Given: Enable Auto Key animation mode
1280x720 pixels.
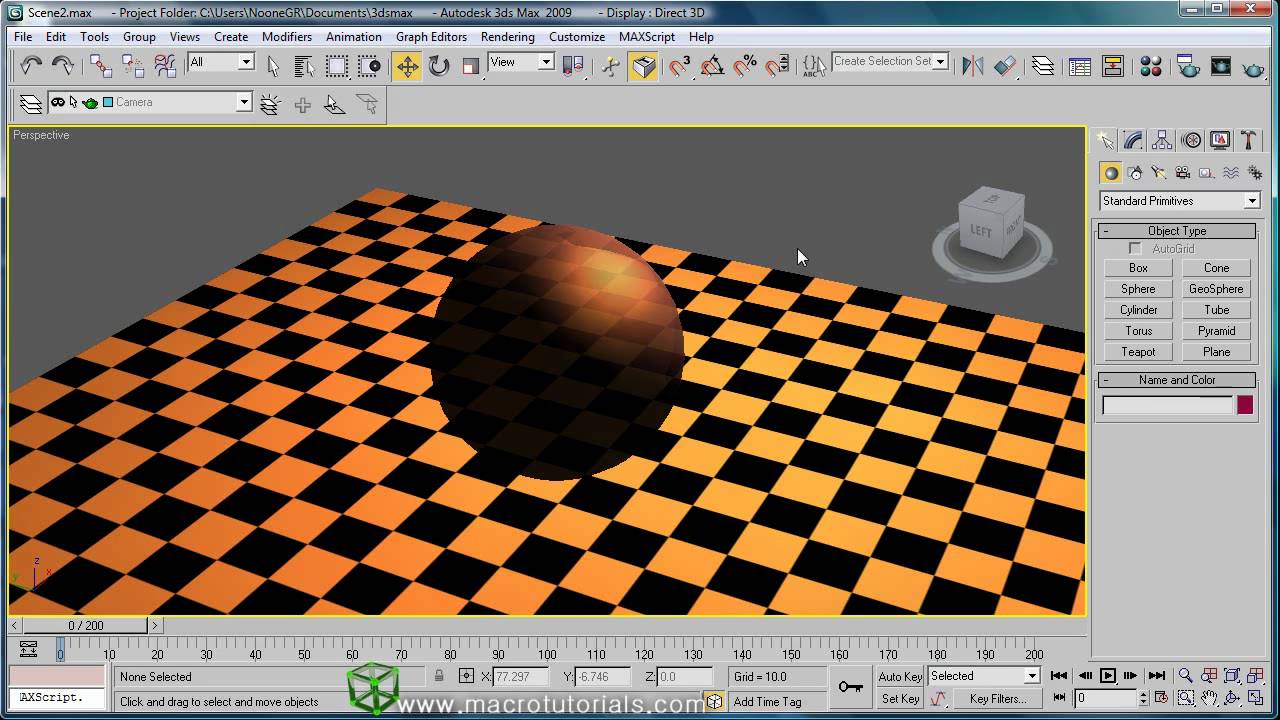Looking at the screenshot, I should [900, 677].
